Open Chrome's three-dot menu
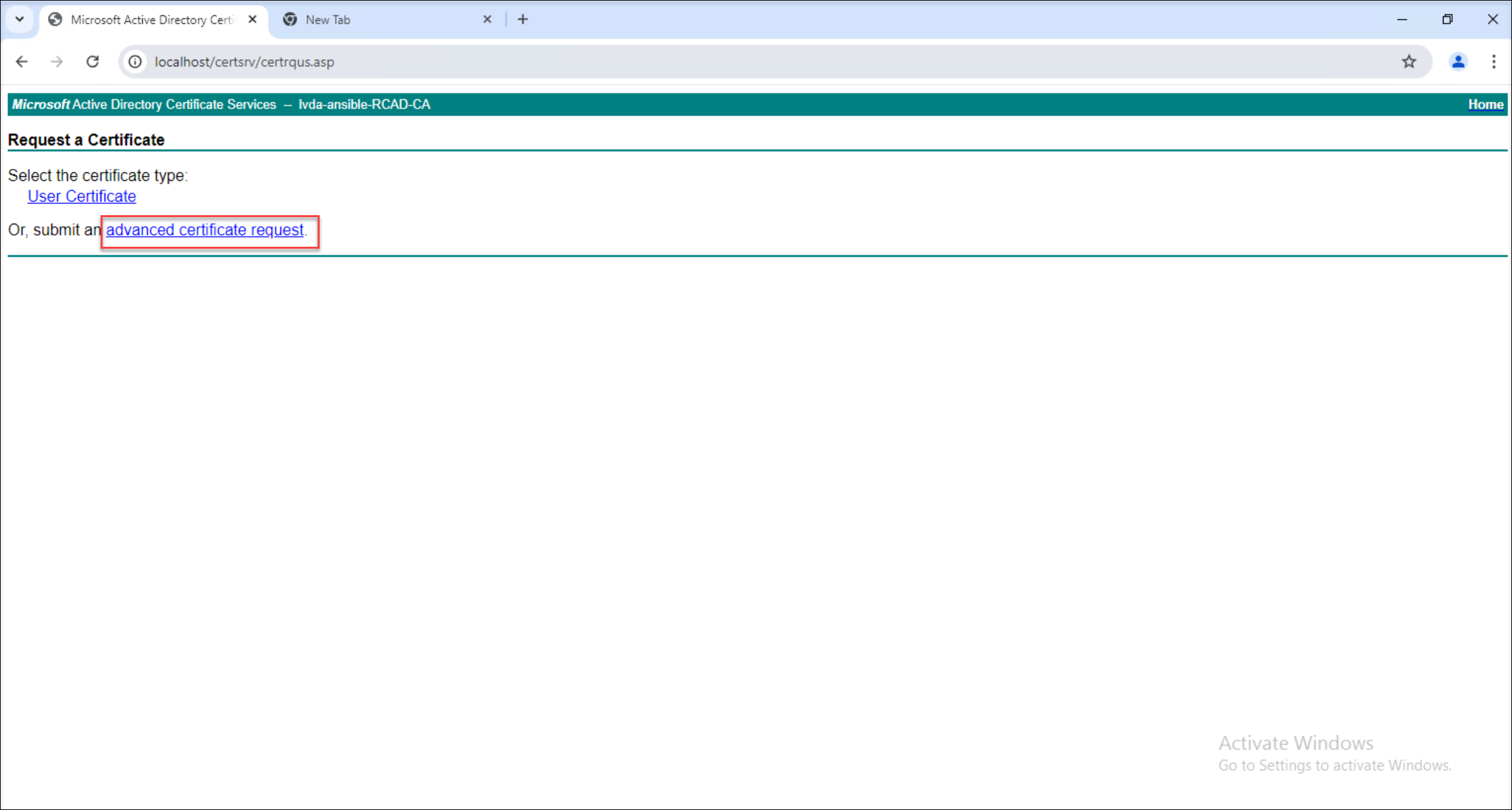1512x810 pixels. tap(1494, 61)
